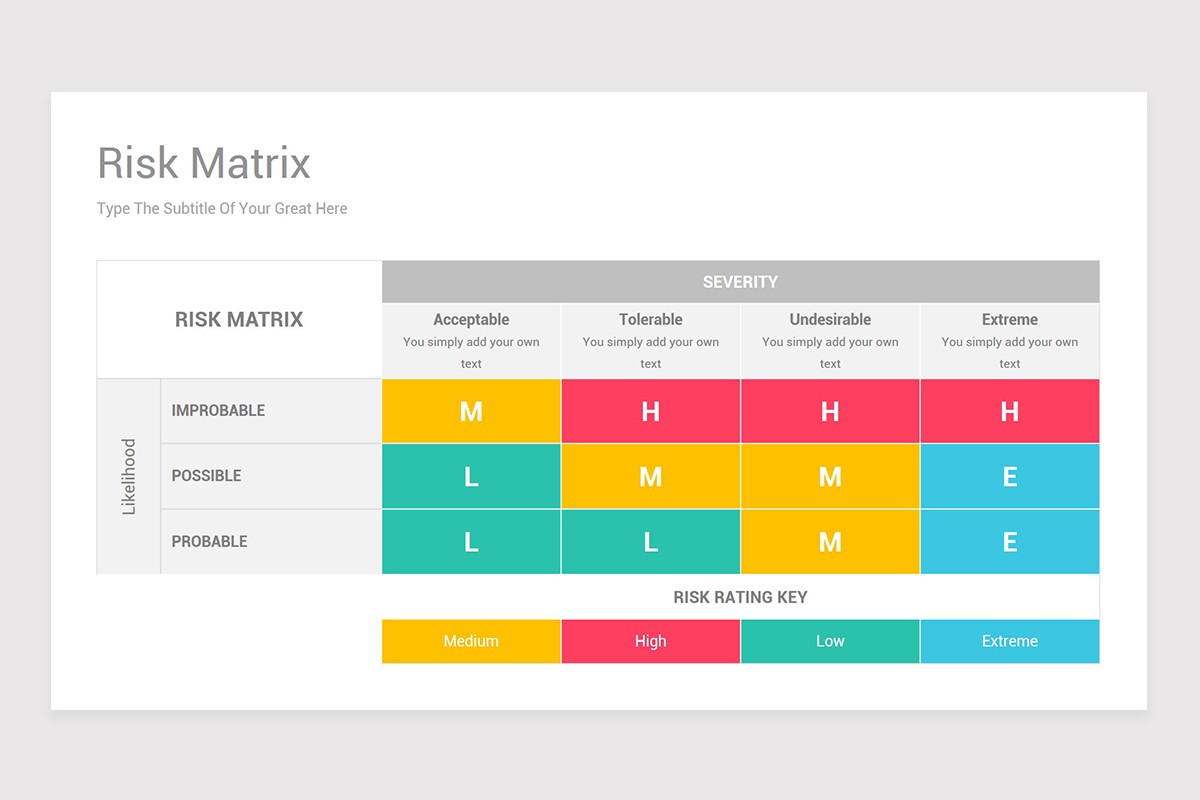Select the subtitle placeholder text
Viewport: 1200px width, 800px height.
pos(221,208)
